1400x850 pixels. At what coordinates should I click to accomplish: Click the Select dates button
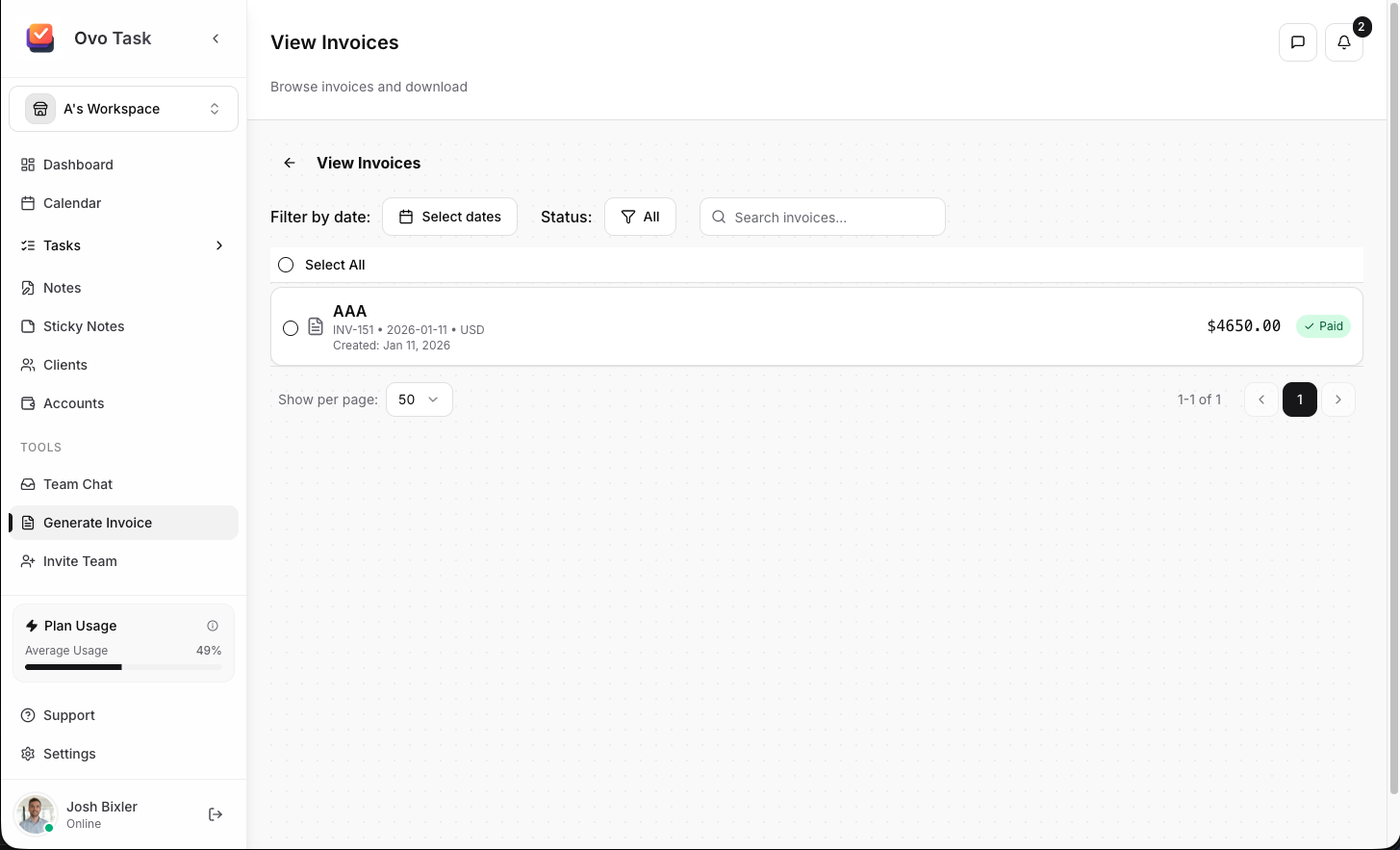click(449, 217)
